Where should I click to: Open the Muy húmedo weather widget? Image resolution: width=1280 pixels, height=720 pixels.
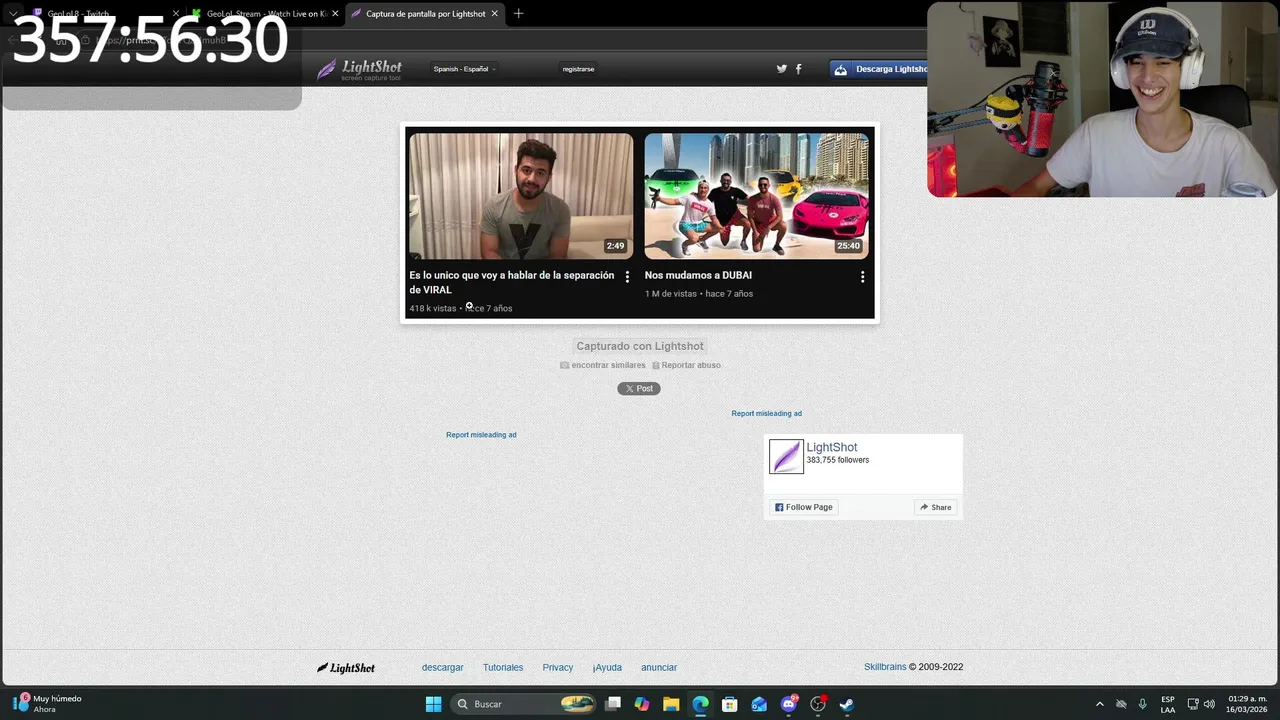pyautogui.click(x=46, y=704)
